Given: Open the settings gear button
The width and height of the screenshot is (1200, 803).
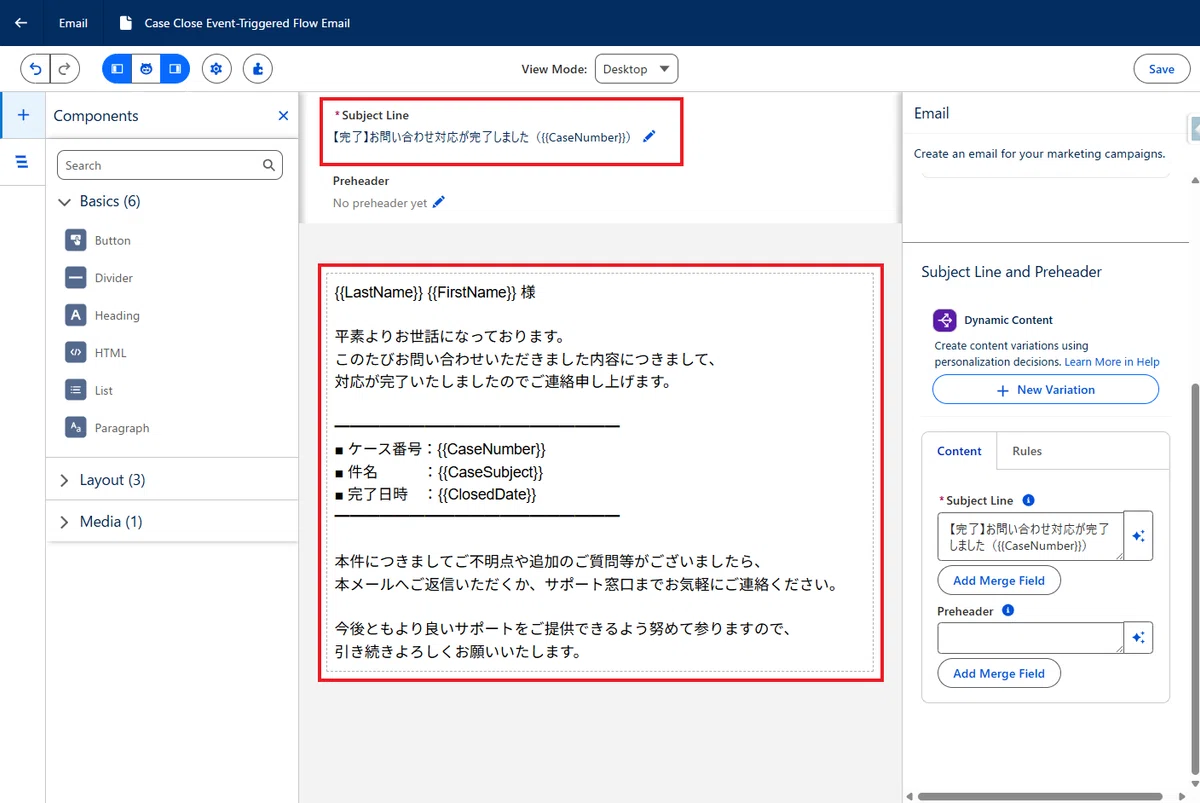Looking at the screenshot, I should point(217,69).
